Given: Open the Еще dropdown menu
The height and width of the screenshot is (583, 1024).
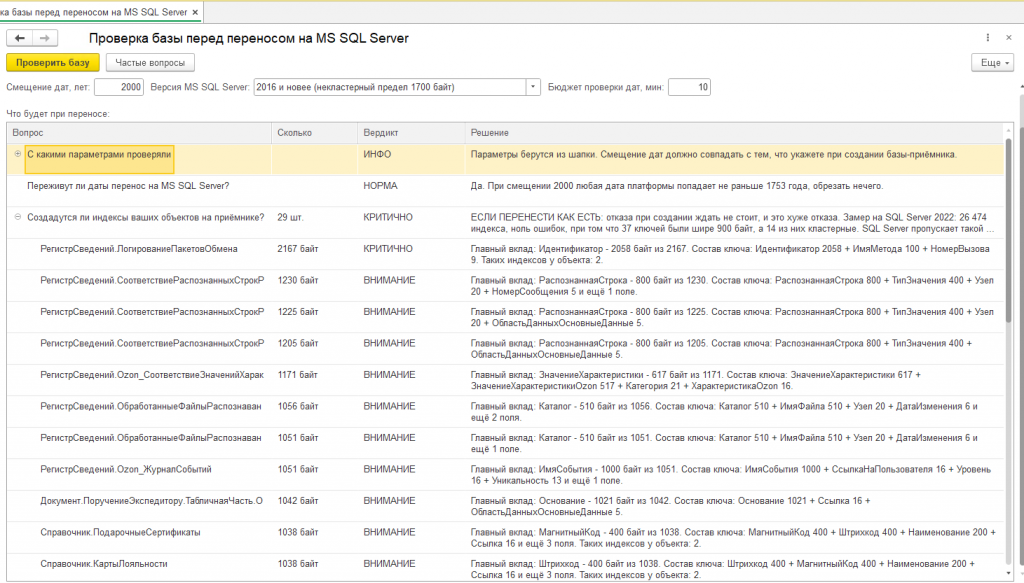Looking at the screenshot, I should [x=993, y=63].
